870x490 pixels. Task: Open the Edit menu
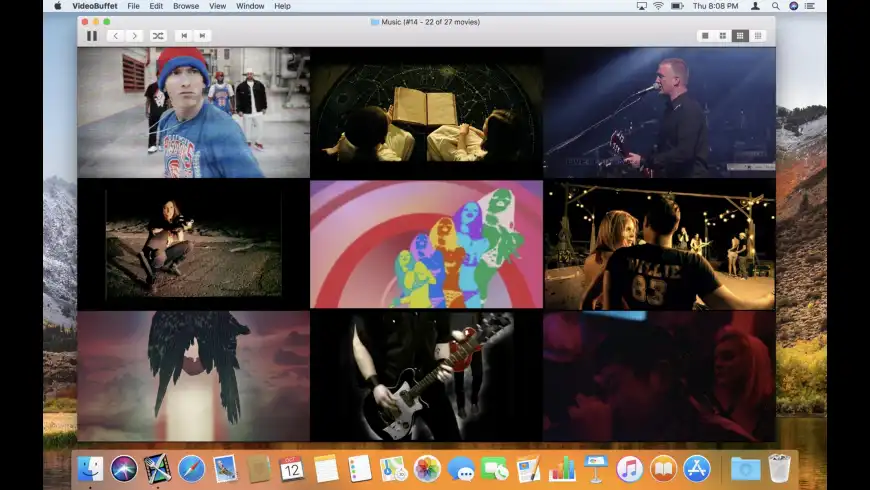coord(156,6)
